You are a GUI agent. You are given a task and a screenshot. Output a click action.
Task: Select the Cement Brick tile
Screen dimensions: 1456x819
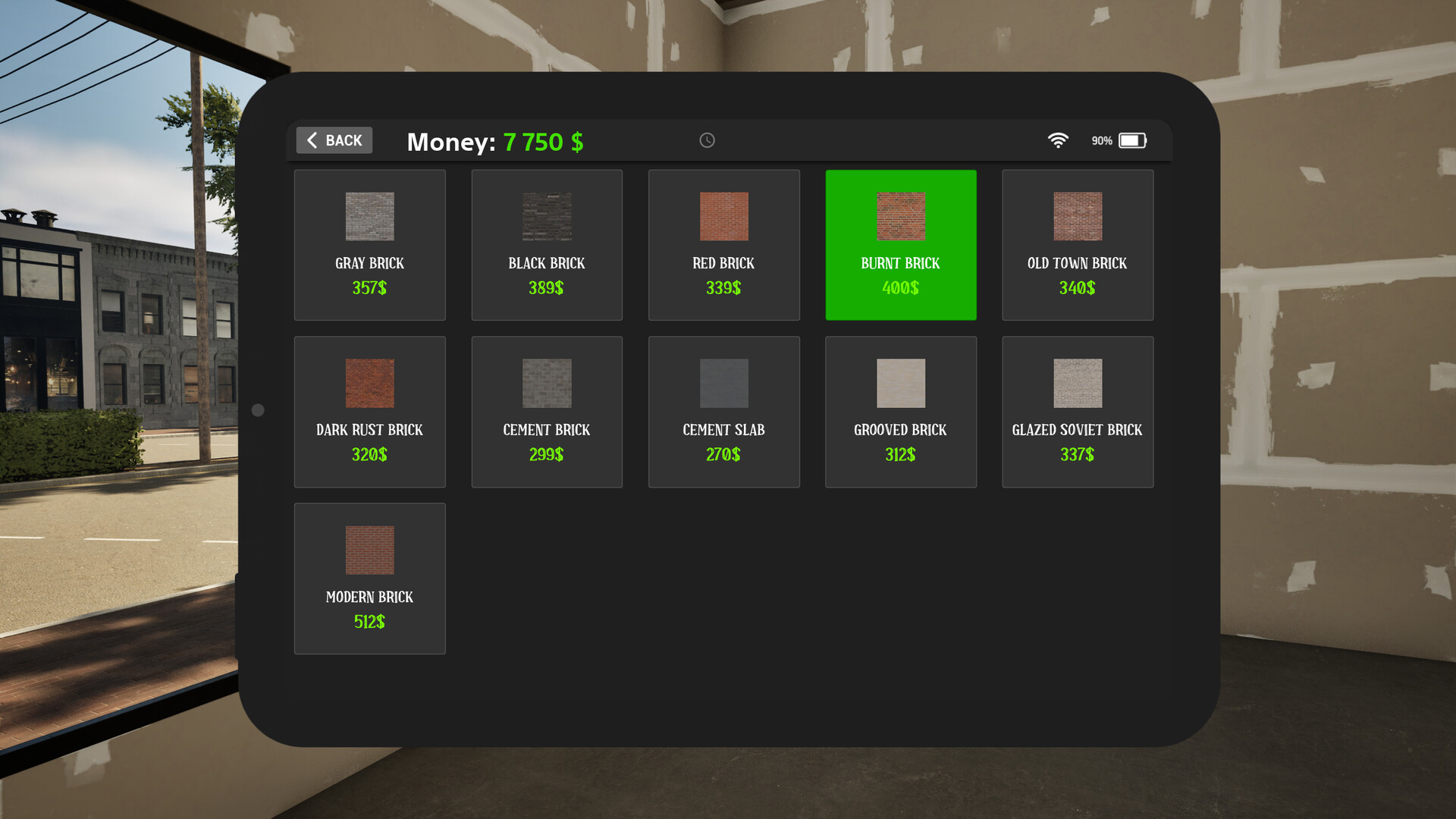point(546,412)
